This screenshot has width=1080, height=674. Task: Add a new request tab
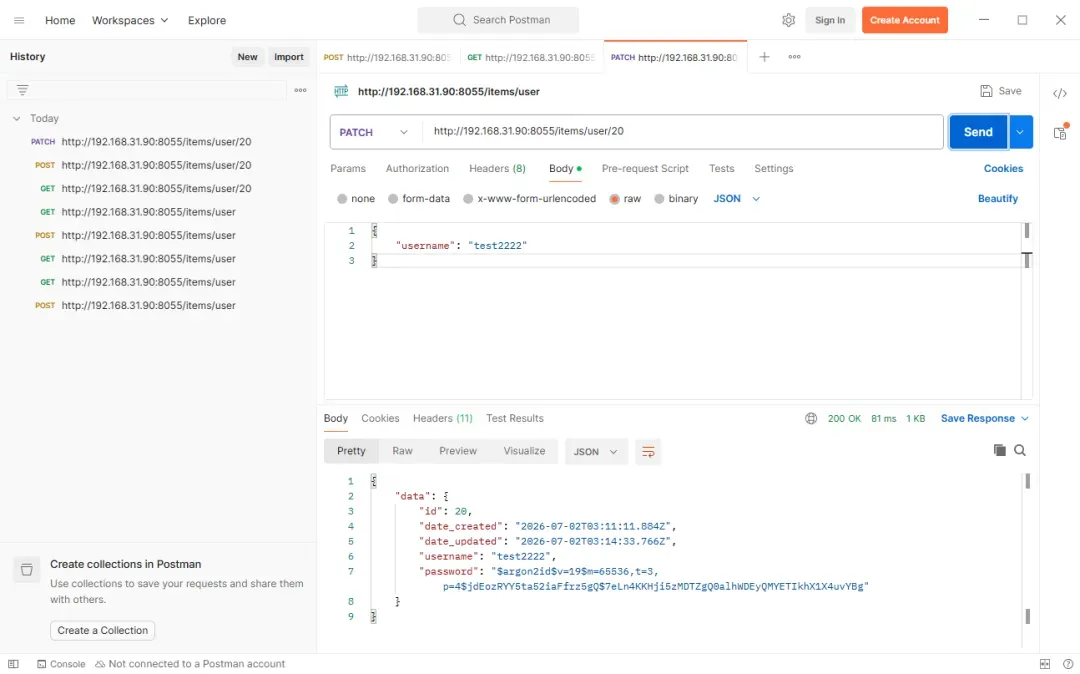coord(764,57)
